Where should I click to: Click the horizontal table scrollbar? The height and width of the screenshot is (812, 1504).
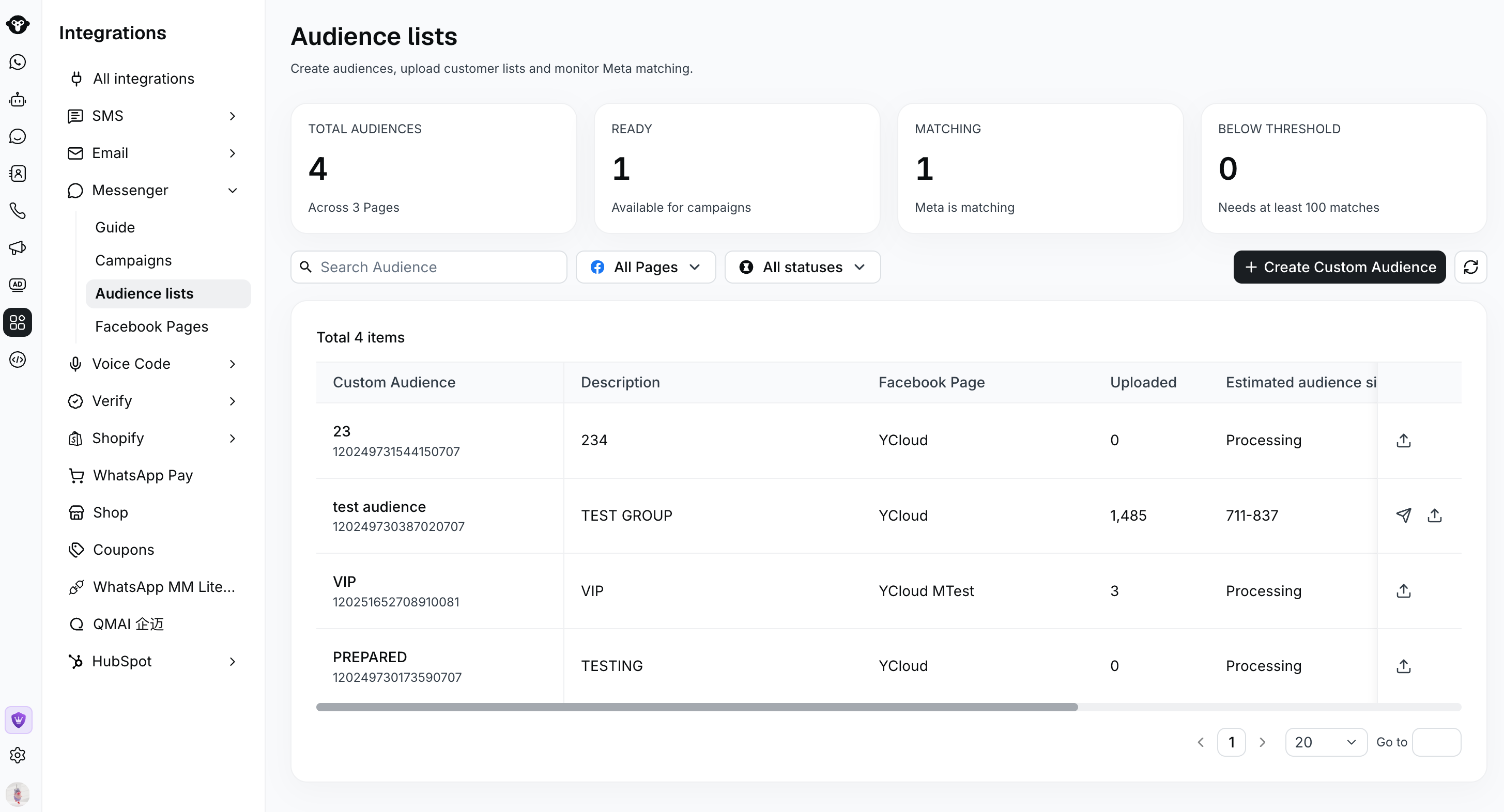click(x=697, y=707)
